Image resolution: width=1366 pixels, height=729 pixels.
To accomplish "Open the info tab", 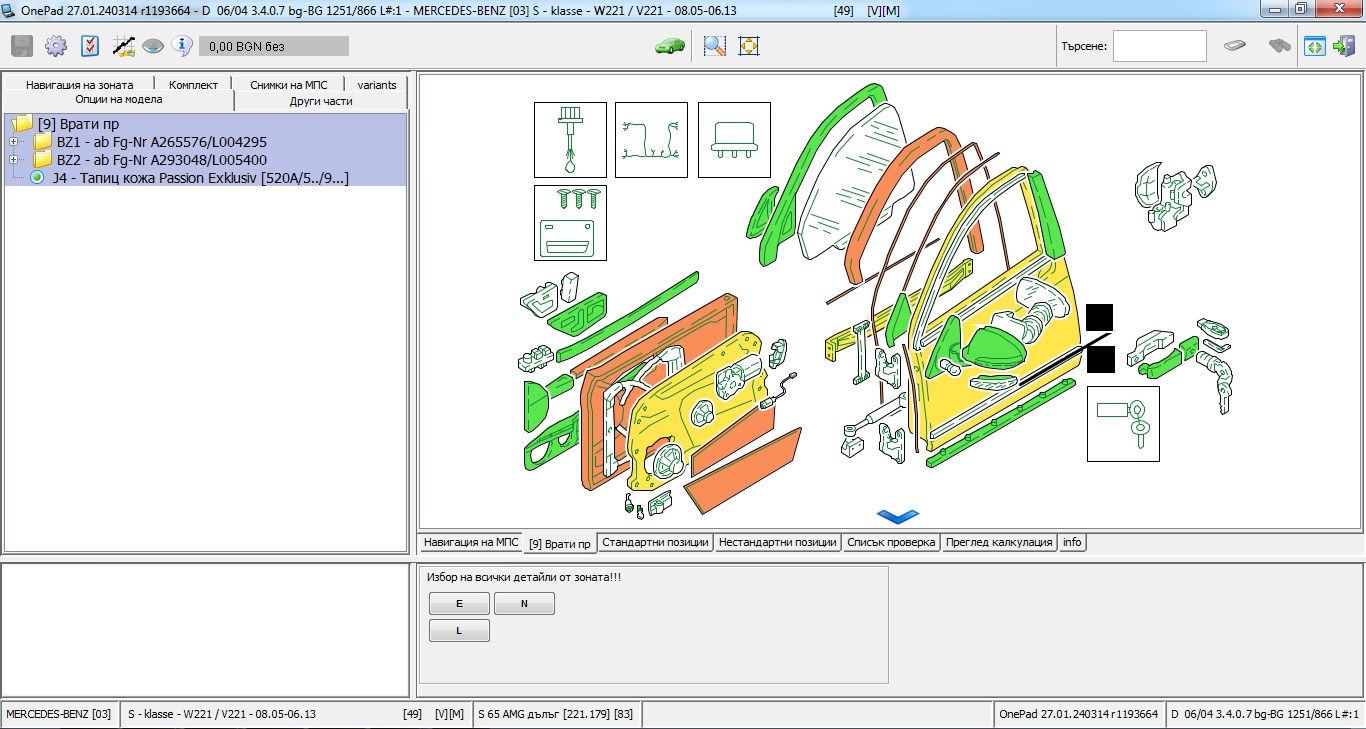I will click(x=1072, y=542).
